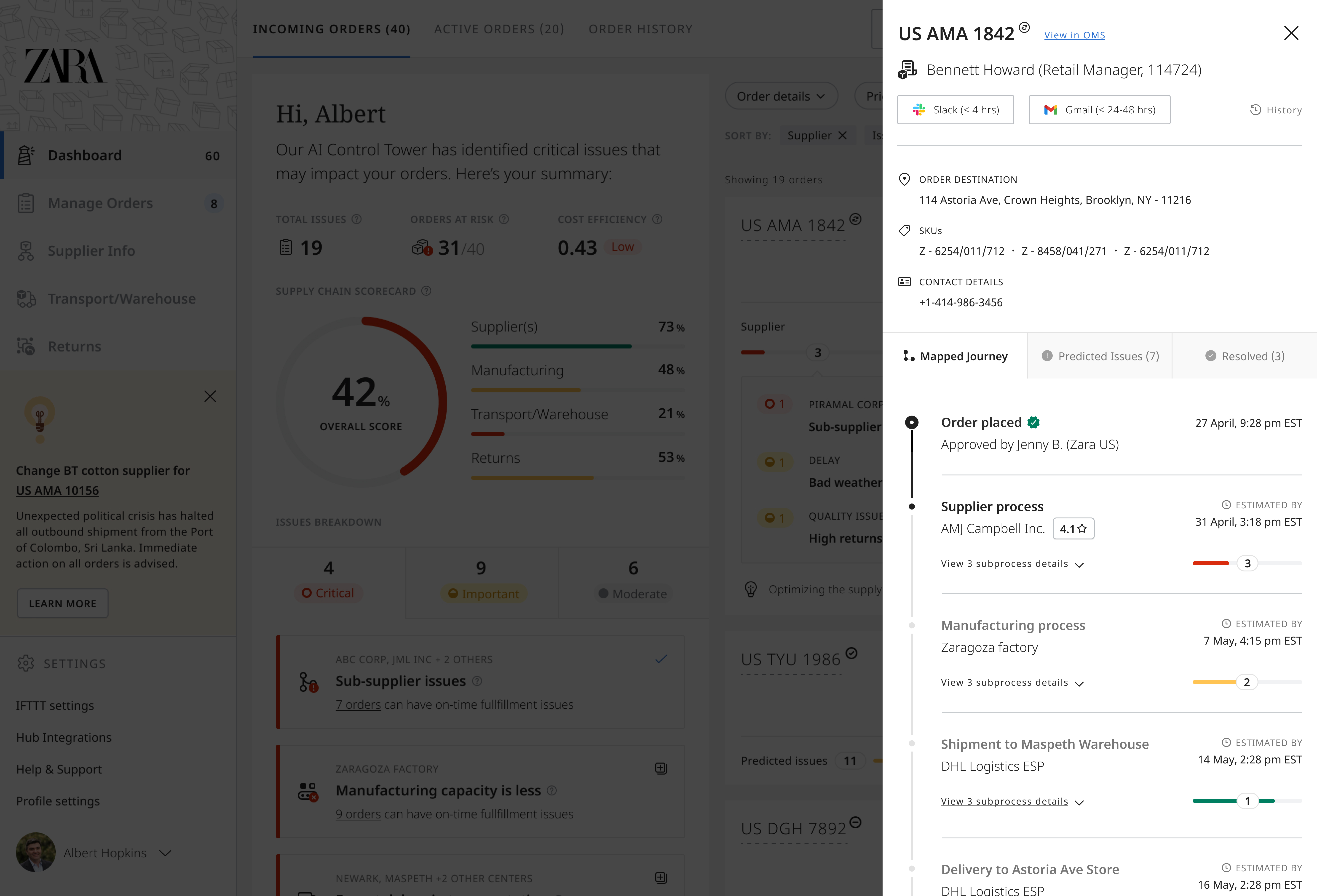Click the order destination pin icon
This screenshot has height=896, width=1317.
905,179
